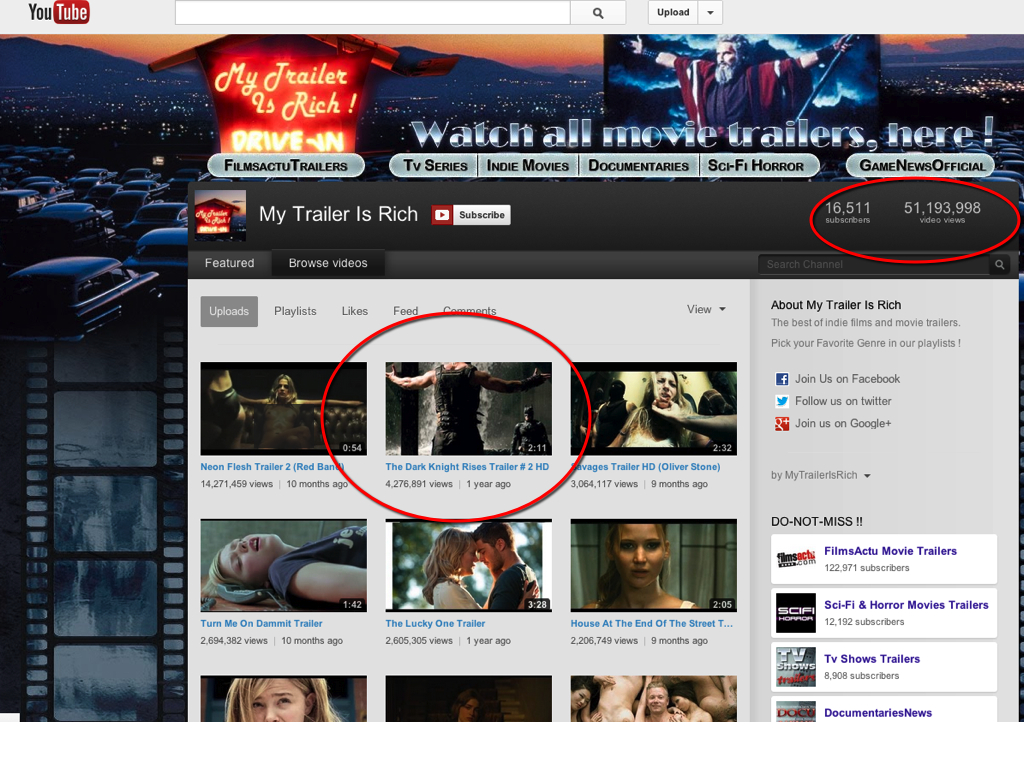Open Savages Trailer HD thumbnail
Image resolution: width=1024 pixels, height=768 pixels.
[x=654, y=409]
